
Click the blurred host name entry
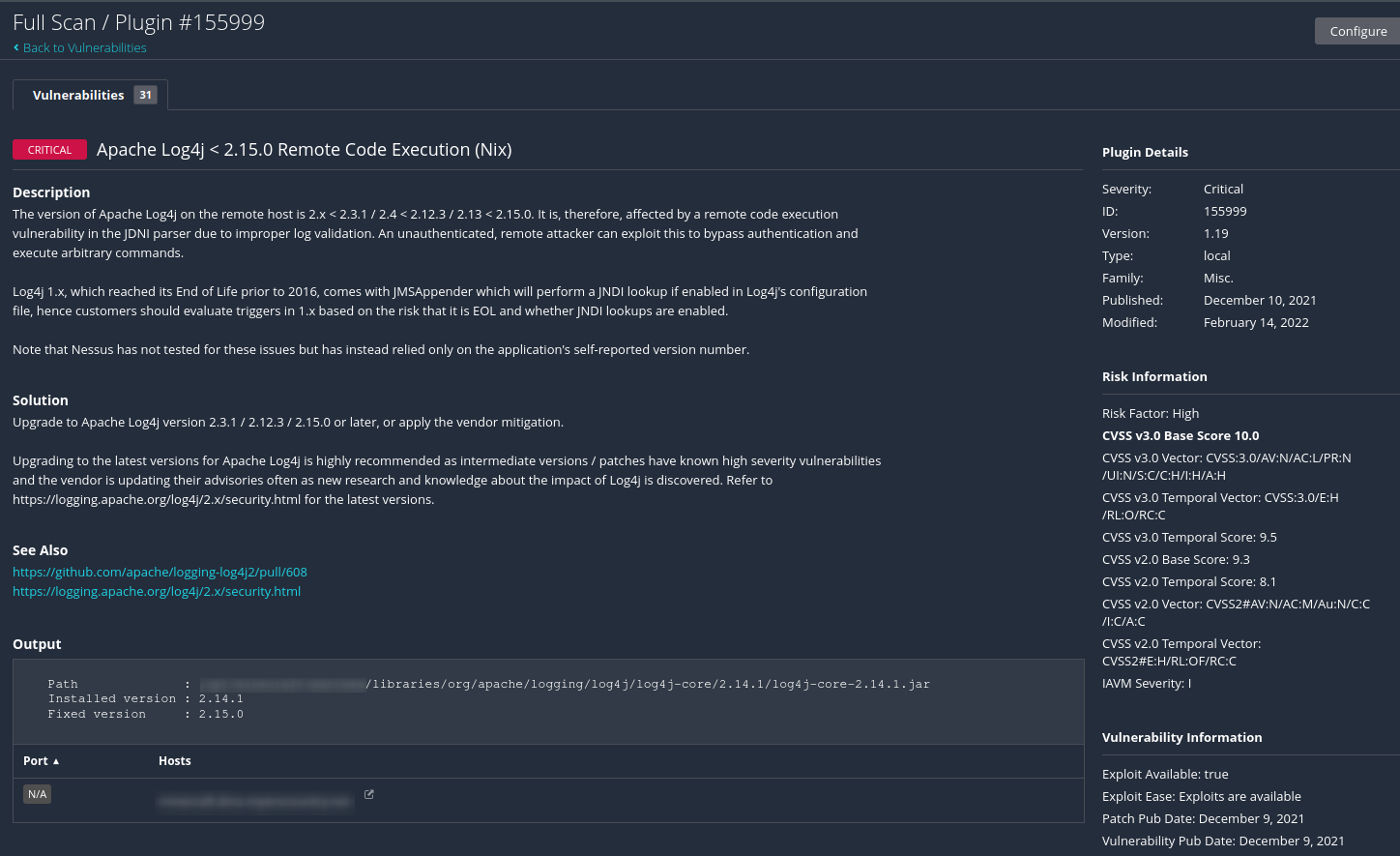point(255,801)
